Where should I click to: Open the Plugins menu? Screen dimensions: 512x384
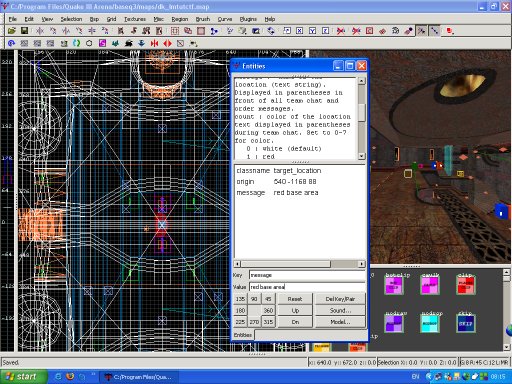pos(248,19)
